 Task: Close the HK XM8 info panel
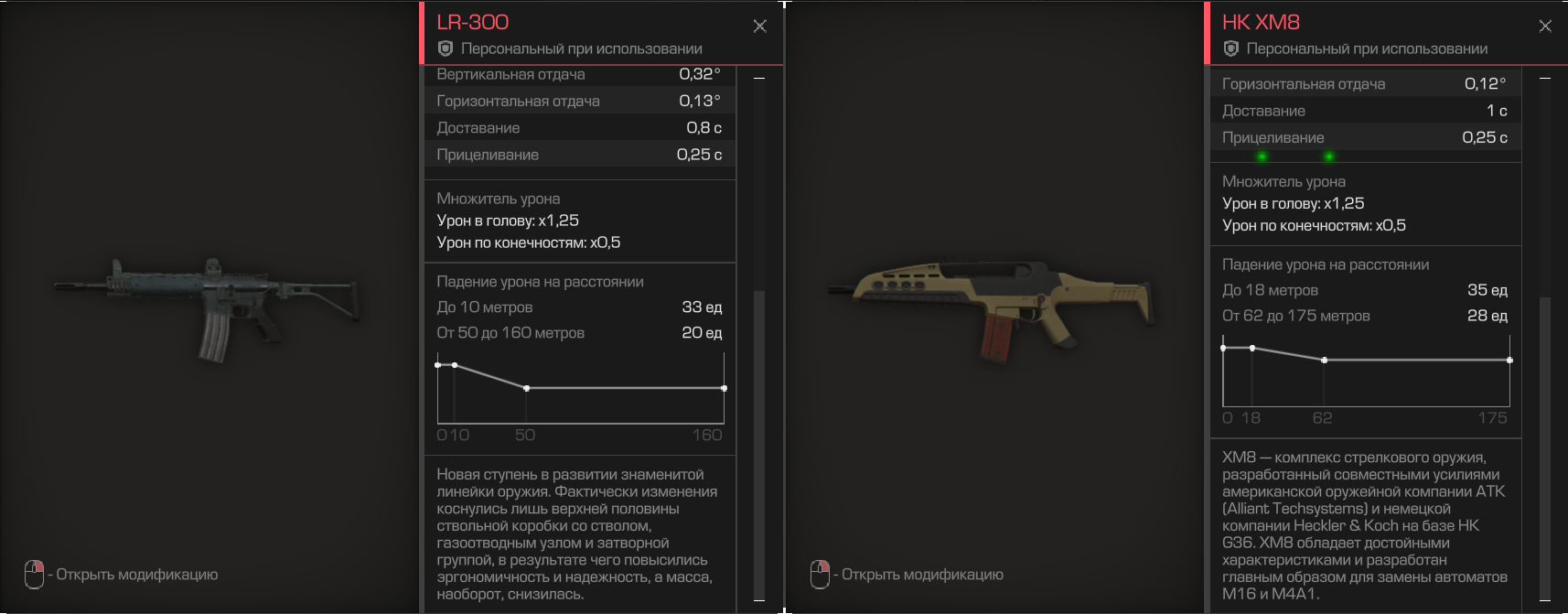(x=1545, y=27)
